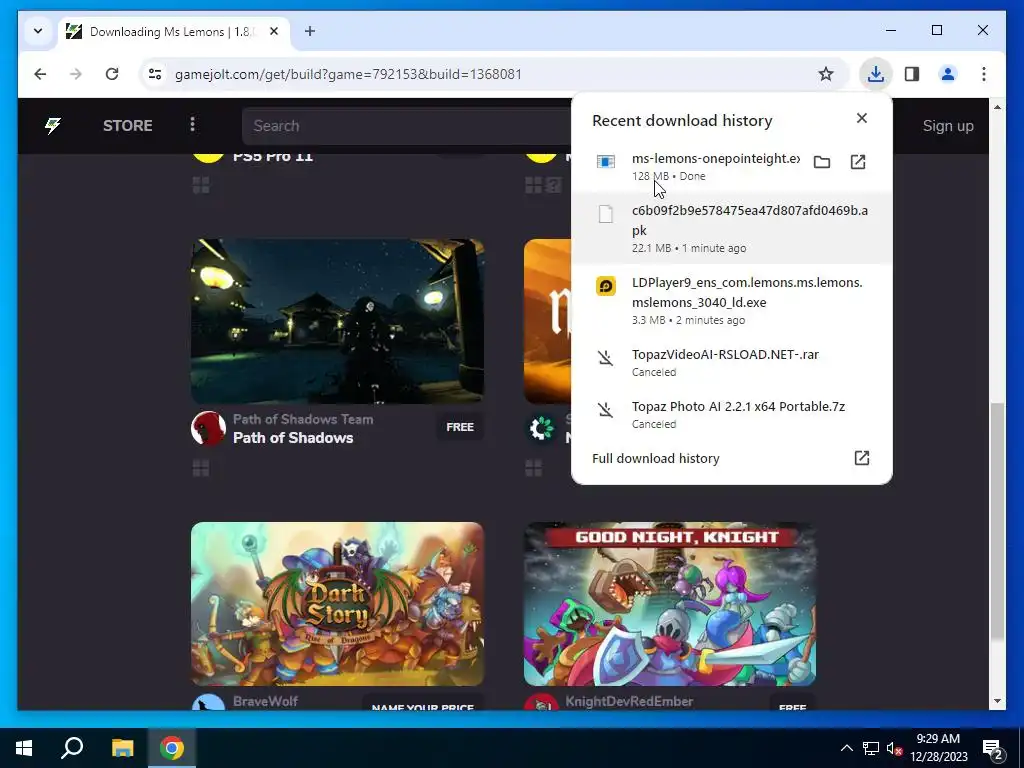Open the notification center icon
This screenshot has width=1024, height=768.
click(993, 749)
